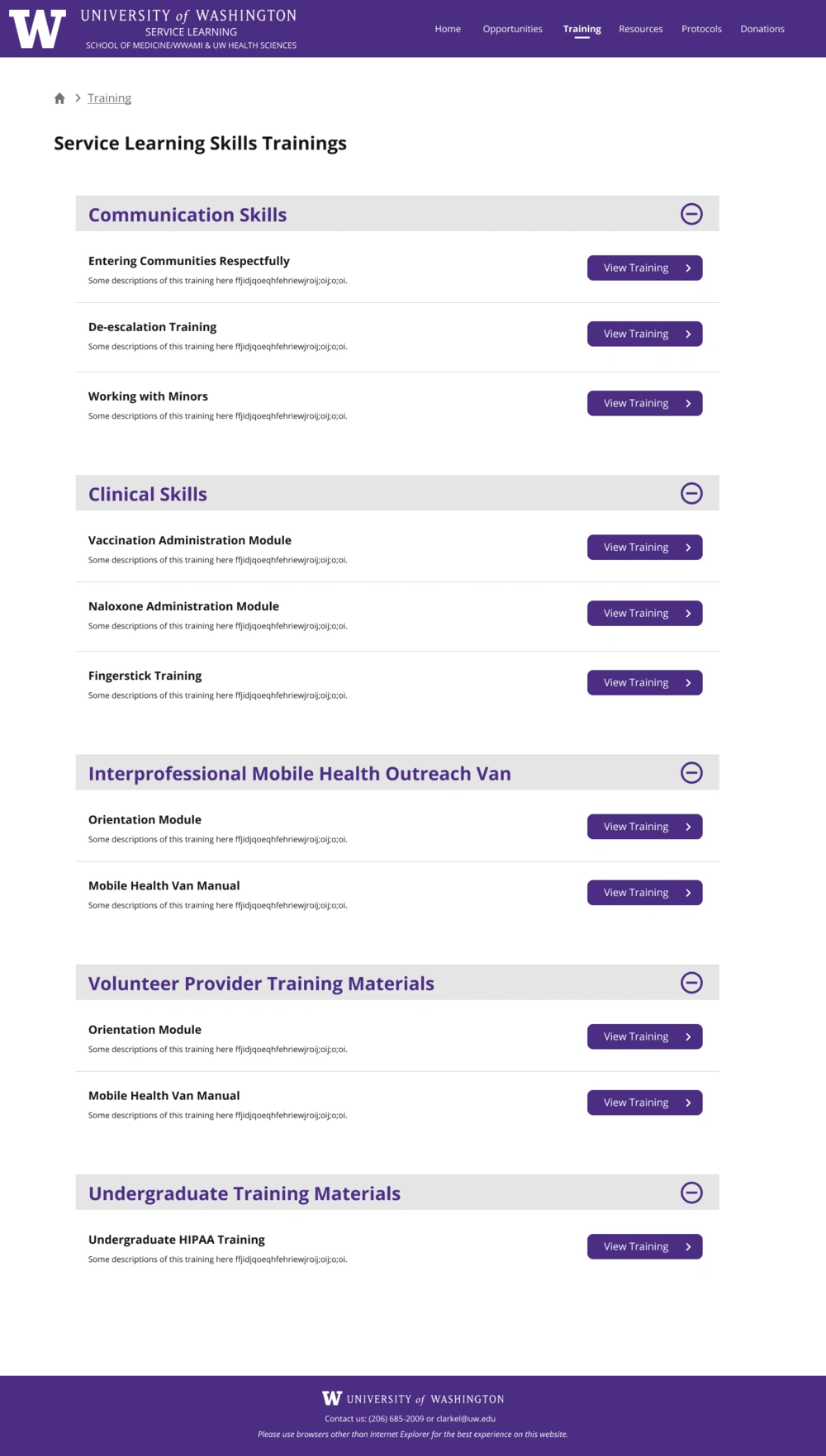Click the home icon in breadcrumb
This screenshot has width=826, height=1456.
[59, 98]
